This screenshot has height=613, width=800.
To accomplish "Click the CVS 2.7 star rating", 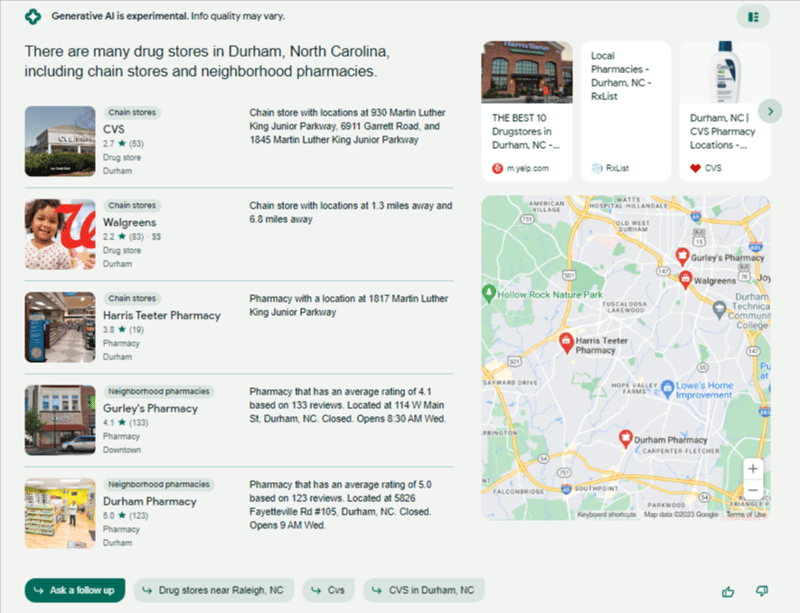I will click(123, 144).
